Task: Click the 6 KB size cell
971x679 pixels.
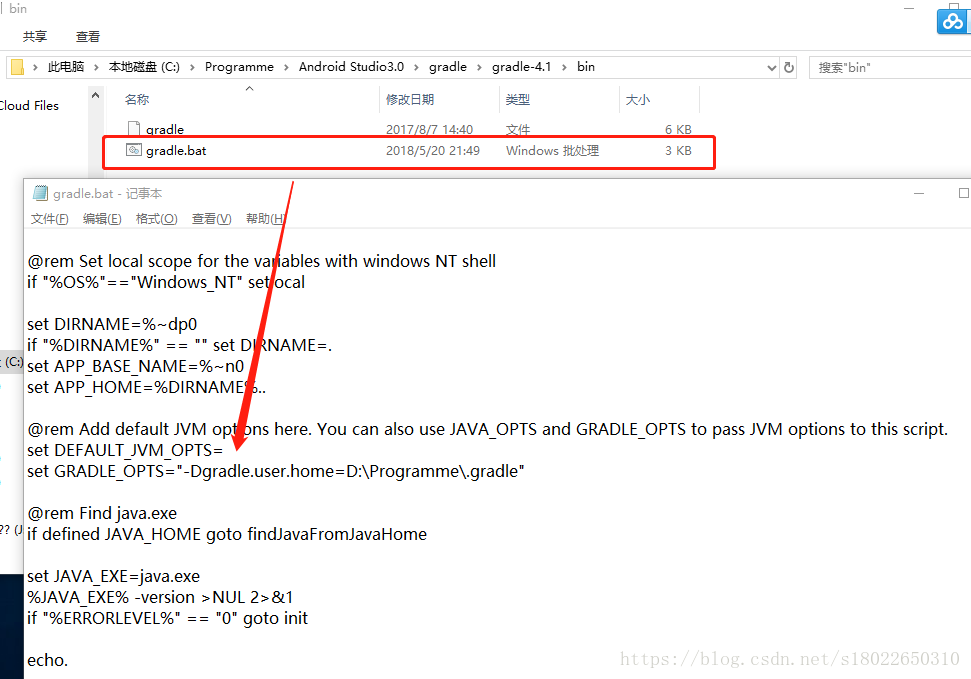Action: pos(678,129)
